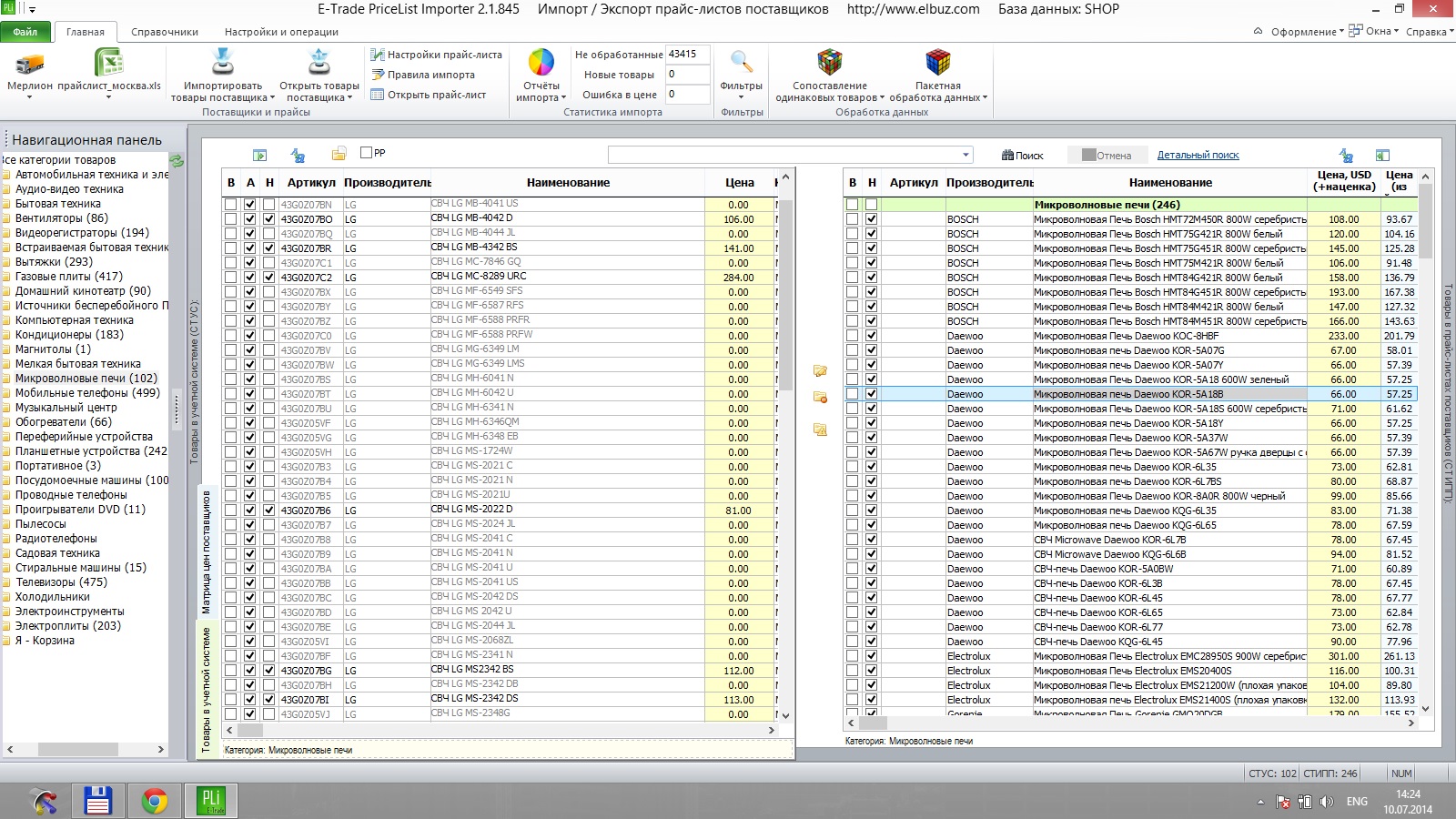This screenshot has width=1456, height=819.
Task: Click the Поиск button
Action: pos(1023,156)
